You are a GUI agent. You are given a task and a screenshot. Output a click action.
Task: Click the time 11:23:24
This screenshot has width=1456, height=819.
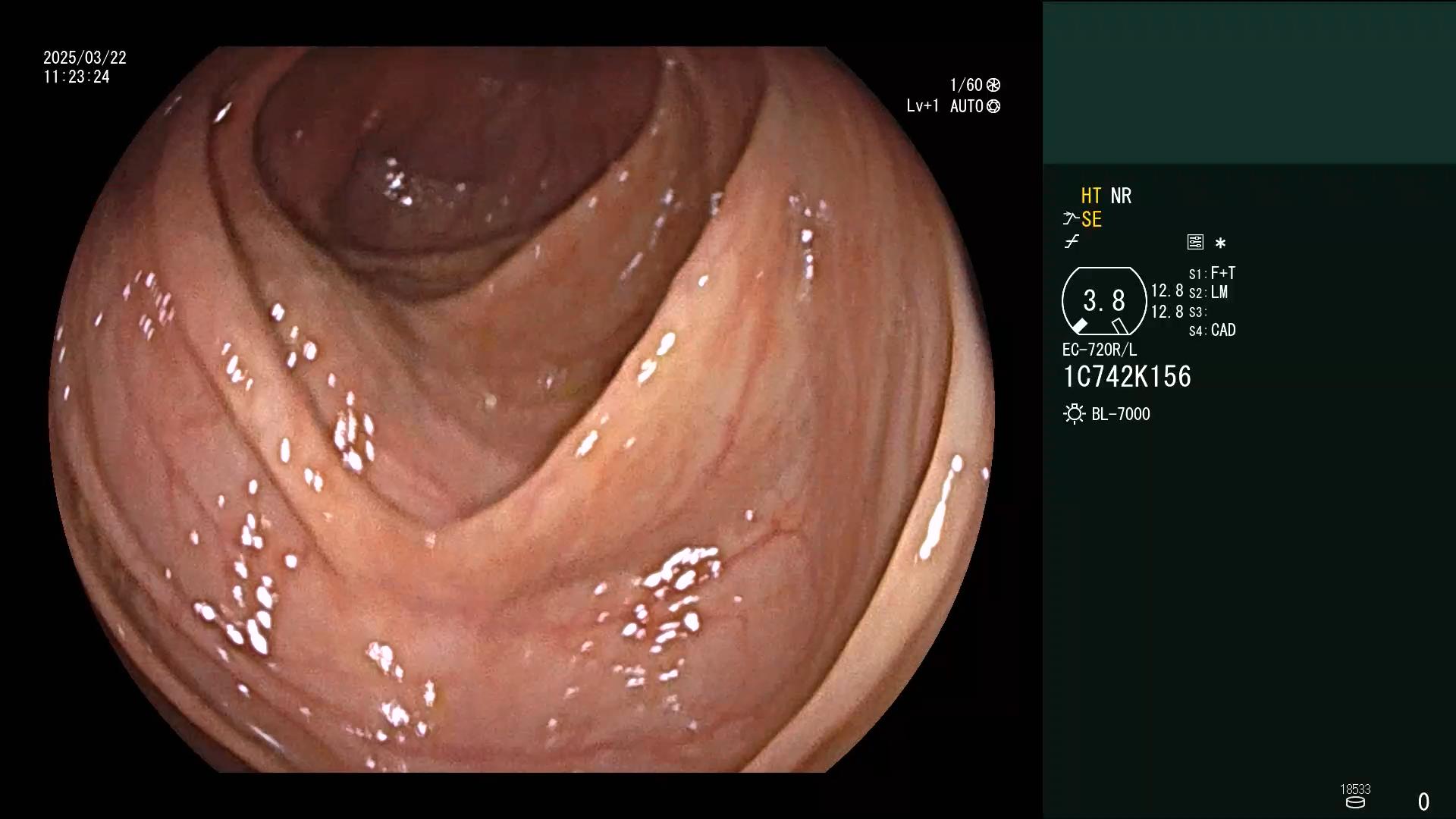click(77, 77)
